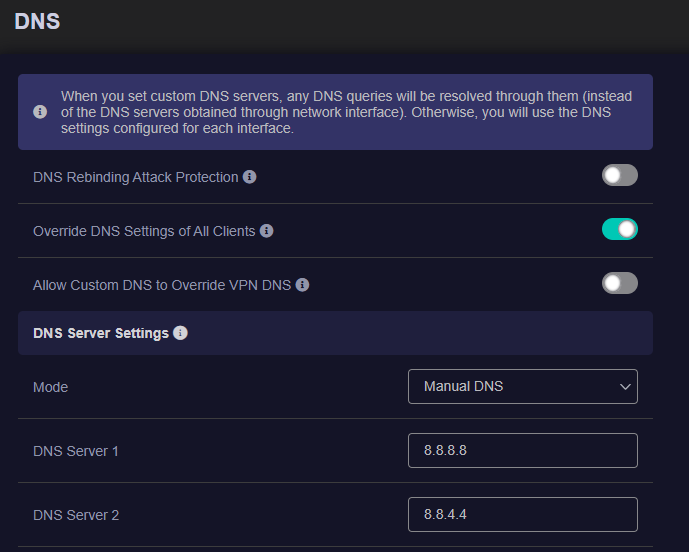Turn on Allow Custom DNS to Override VPN
The height and width of the screenshot is (552, 689).
pos(619,284)
